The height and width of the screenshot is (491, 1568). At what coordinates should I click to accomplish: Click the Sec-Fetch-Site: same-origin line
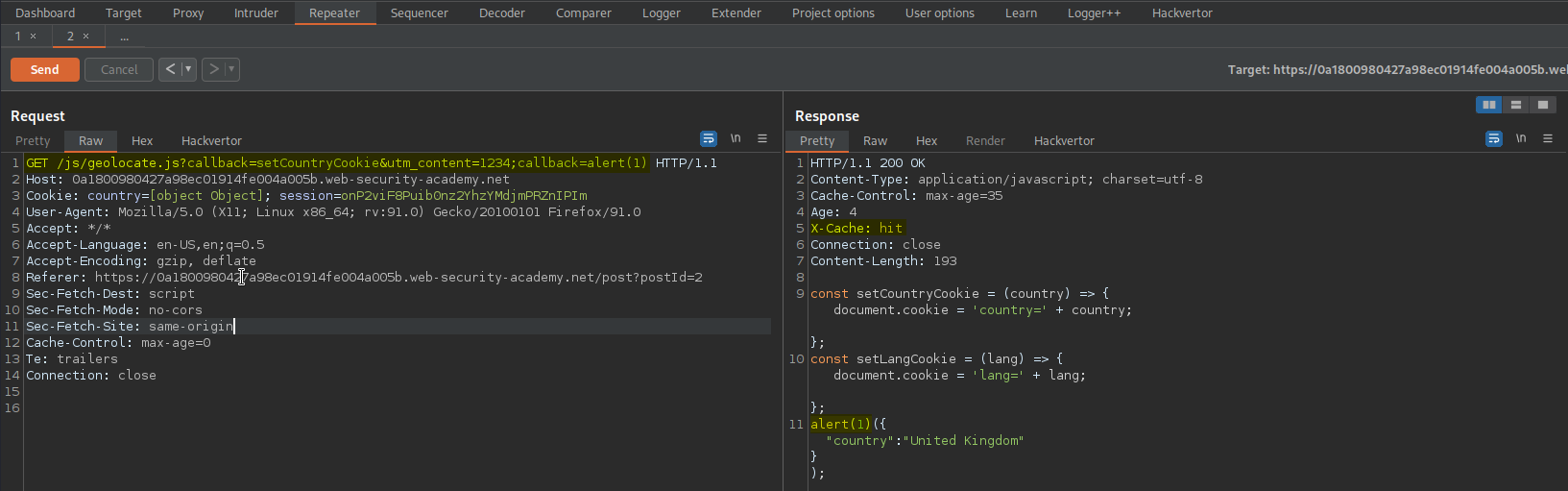point(130,327)
